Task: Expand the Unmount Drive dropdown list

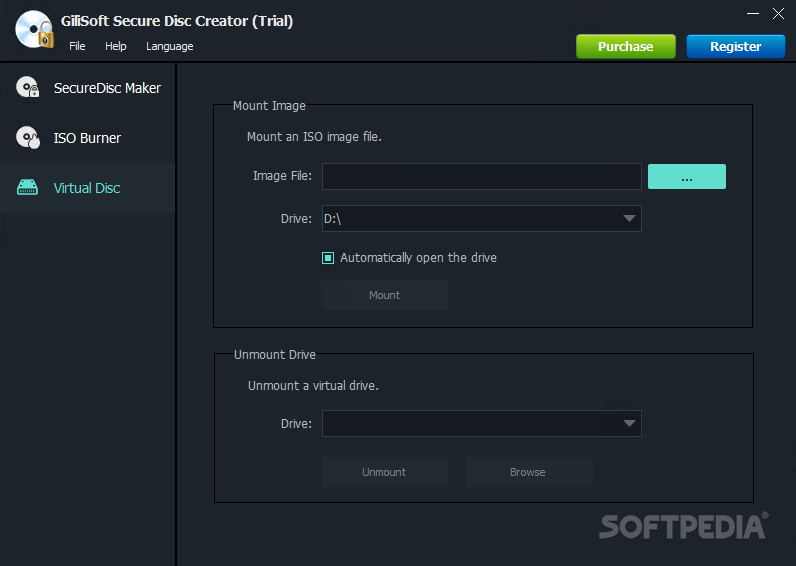Action: coord(481,423)
